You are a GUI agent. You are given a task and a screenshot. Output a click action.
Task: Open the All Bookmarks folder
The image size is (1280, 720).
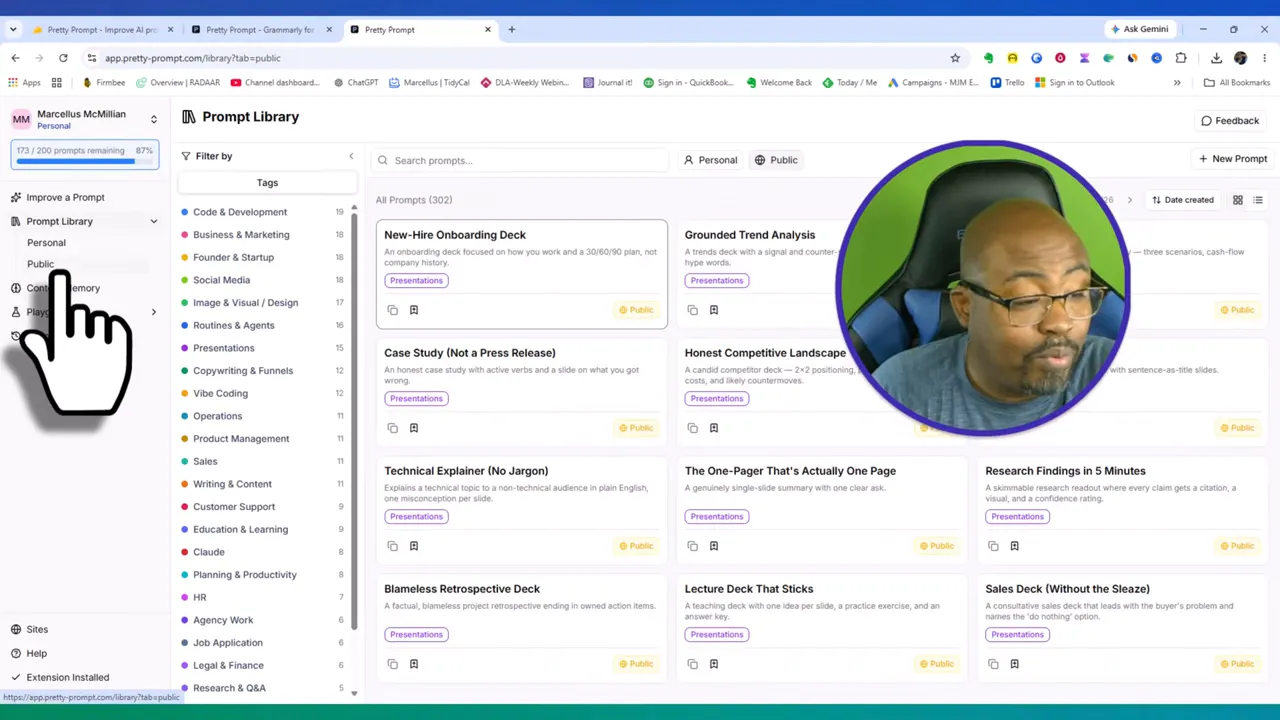(1237, 83)
